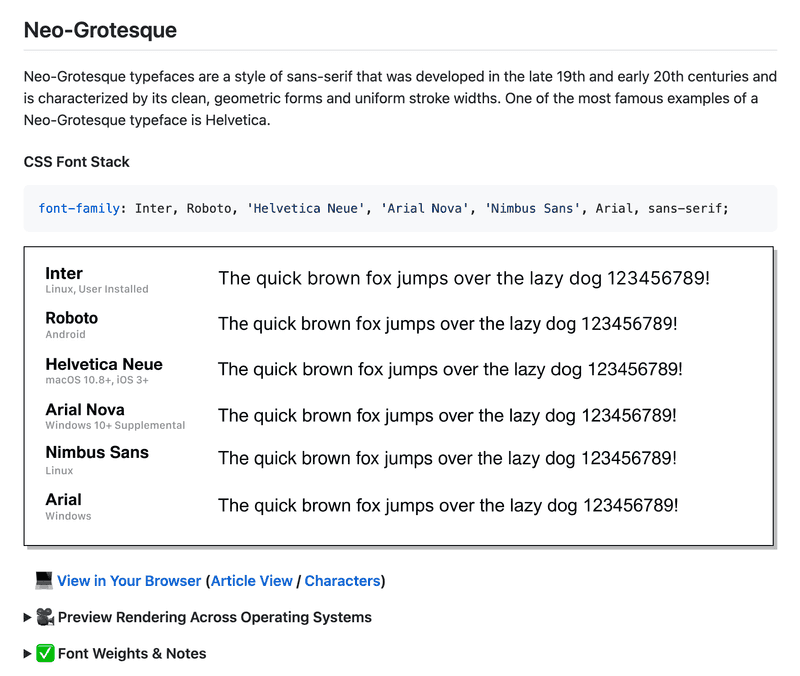The image size is (800, 676).
Task: Open the Article View link
Action: pyautogui.click(x=252, y=581)
